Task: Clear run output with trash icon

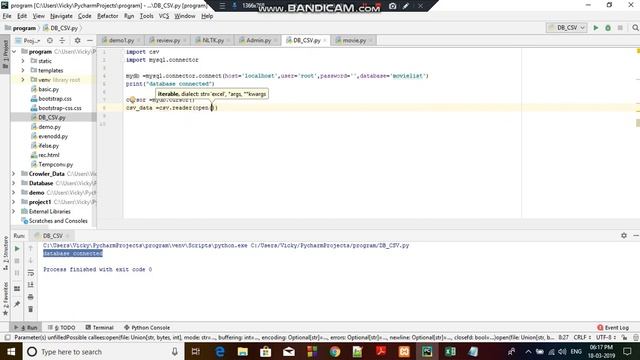Action: coord(31,309)
